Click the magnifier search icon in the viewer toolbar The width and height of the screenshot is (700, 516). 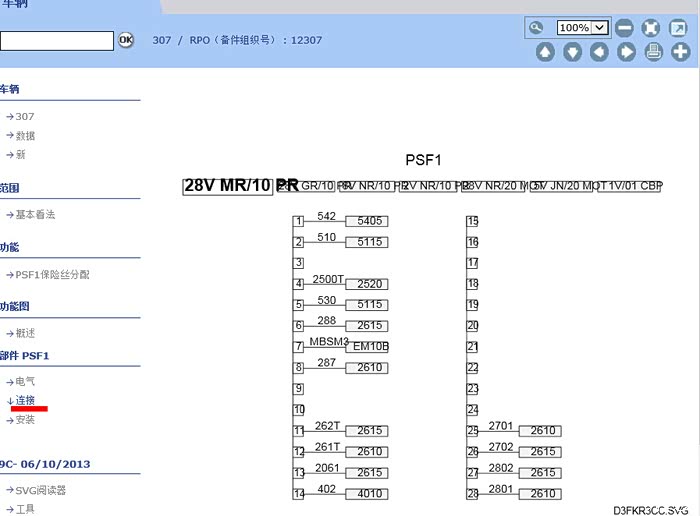tap(536, 28)
